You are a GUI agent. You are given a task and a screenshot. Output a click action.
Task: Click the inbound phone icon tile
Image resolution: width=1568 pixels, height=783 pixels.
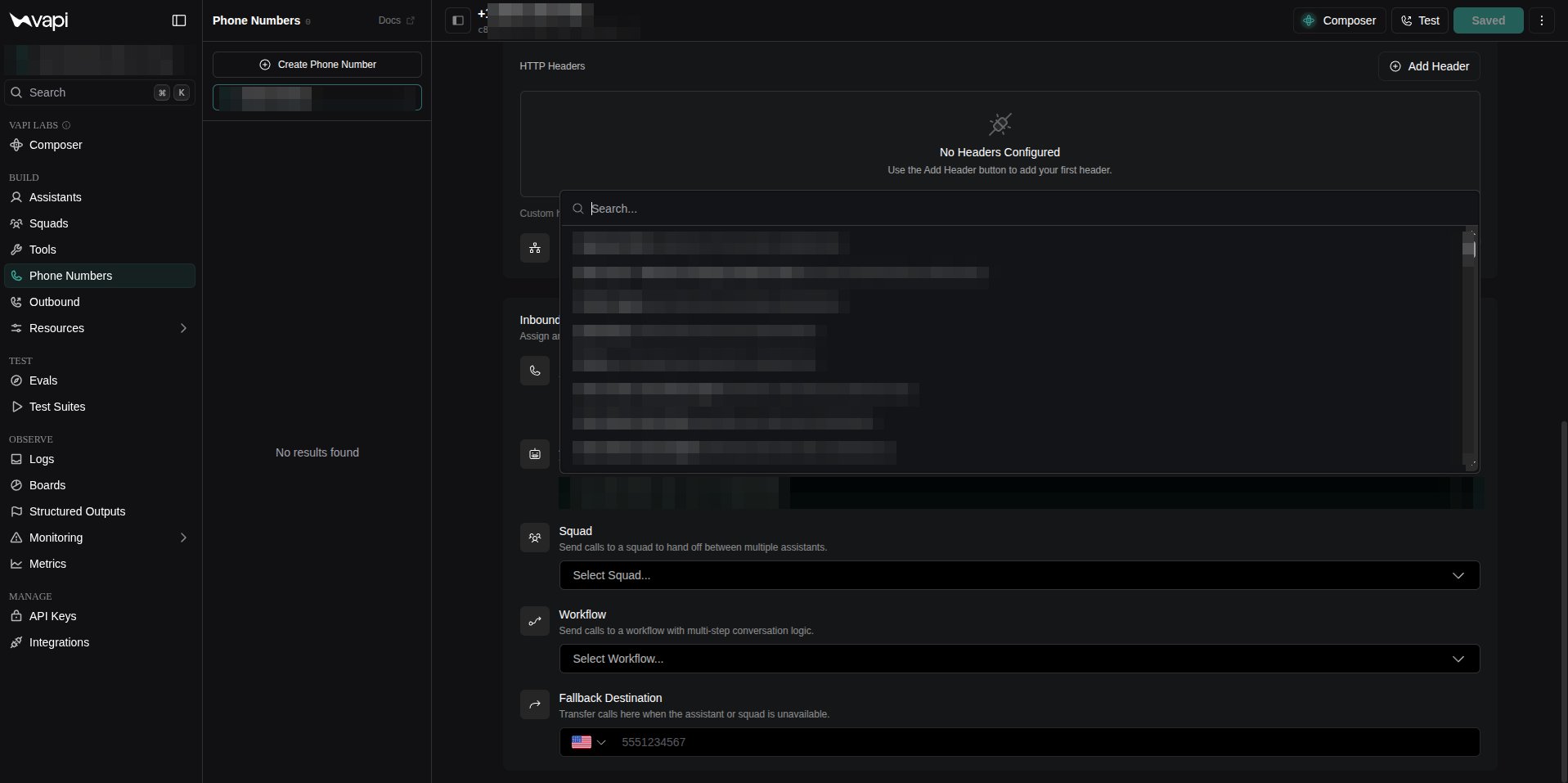[x=535, y=371]
